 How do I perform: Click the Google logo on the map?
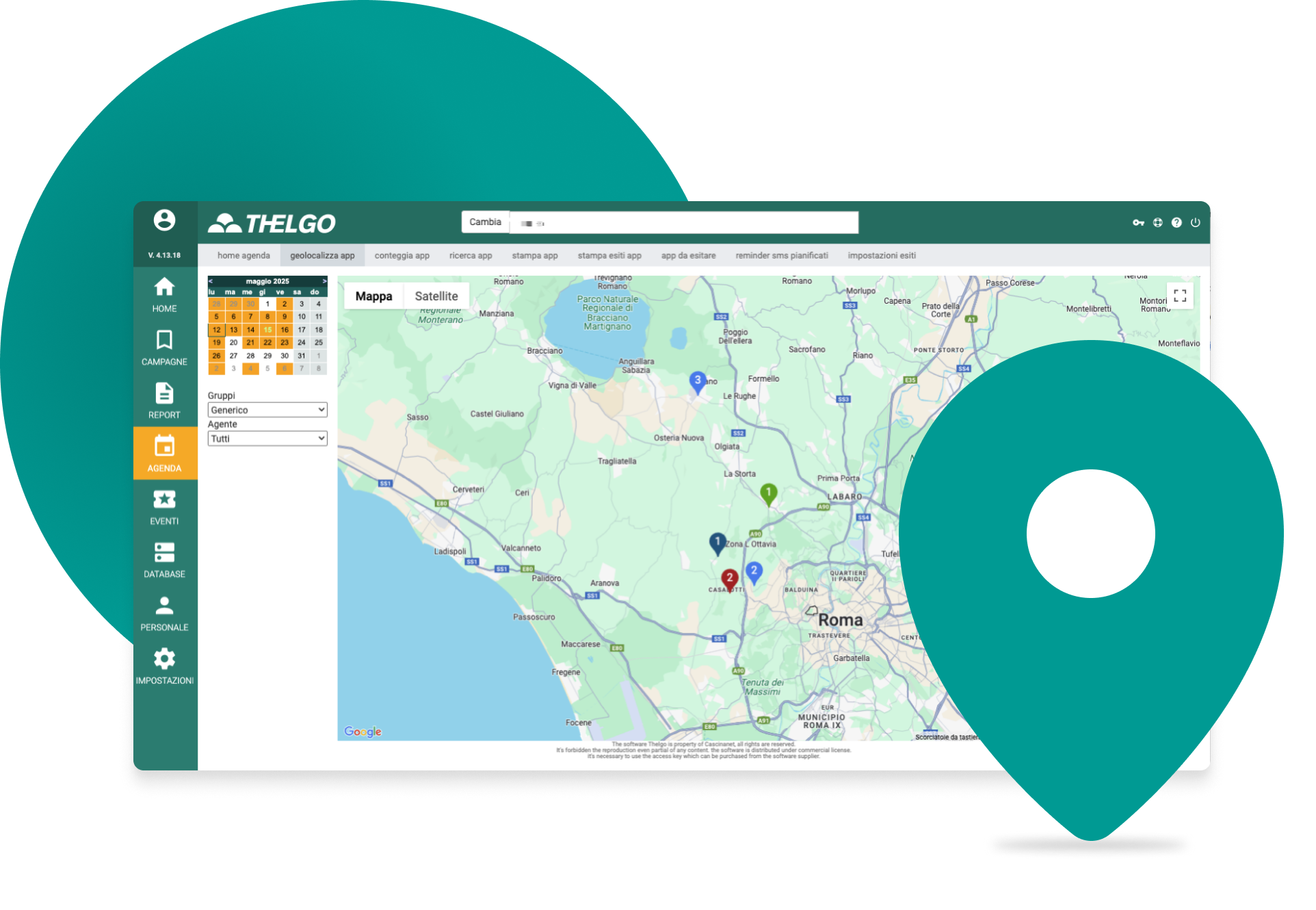pos(363,731)
